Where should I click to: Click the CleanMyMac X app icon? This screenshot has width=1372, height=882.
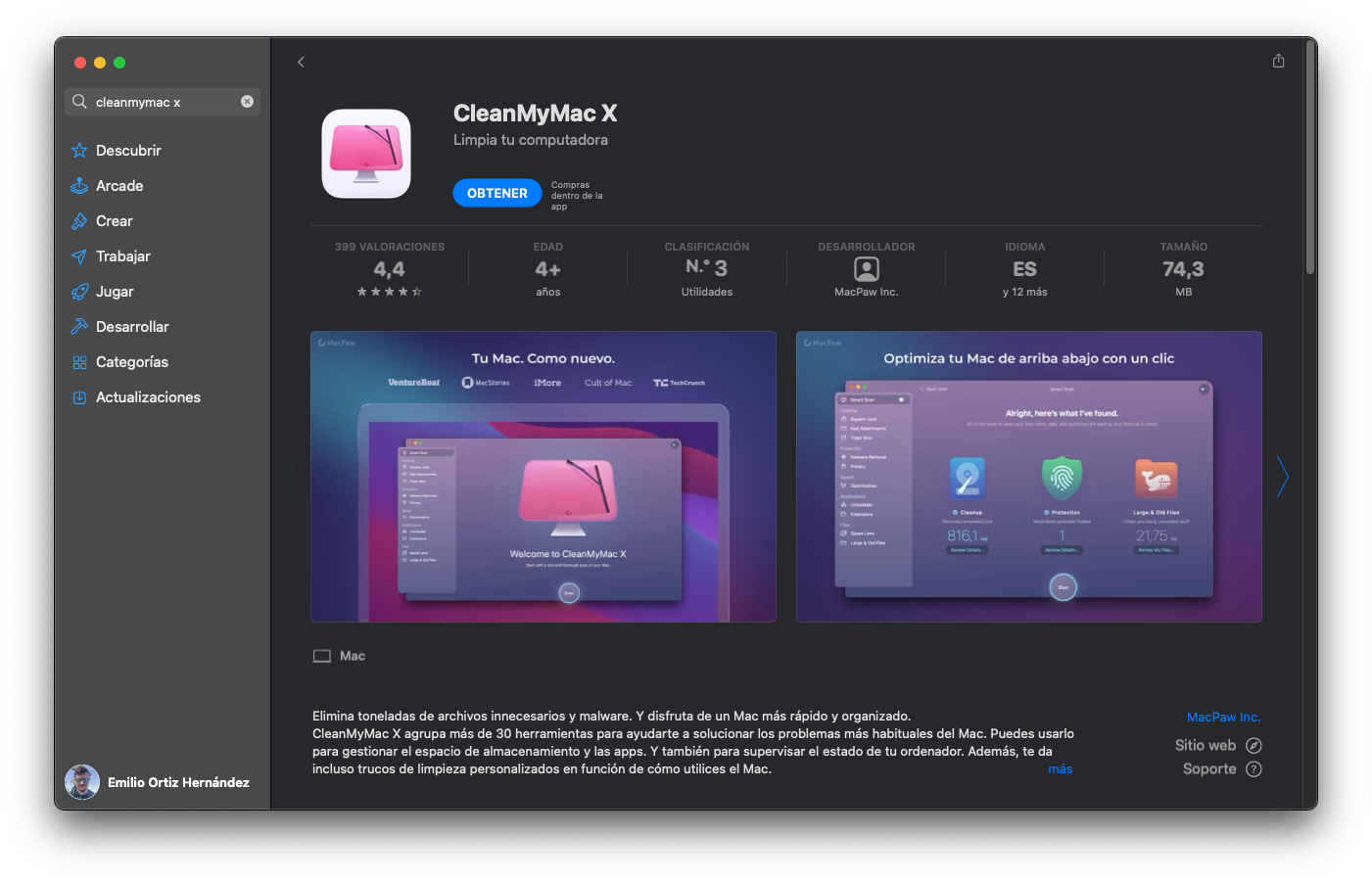coord(366,154)
